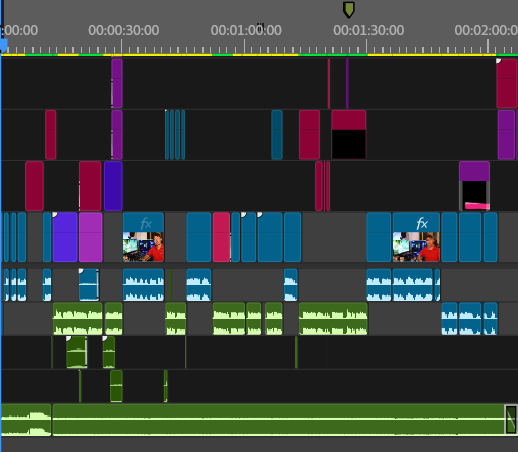Click the 00:00:30:00 timecode on the ruler
This screenshot has width=518, height=452.
(123, 30)
